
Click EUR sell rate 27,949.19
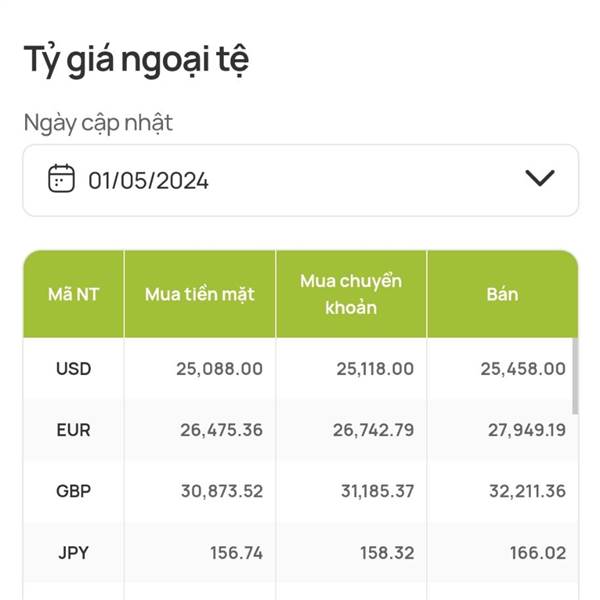(527, 430)
